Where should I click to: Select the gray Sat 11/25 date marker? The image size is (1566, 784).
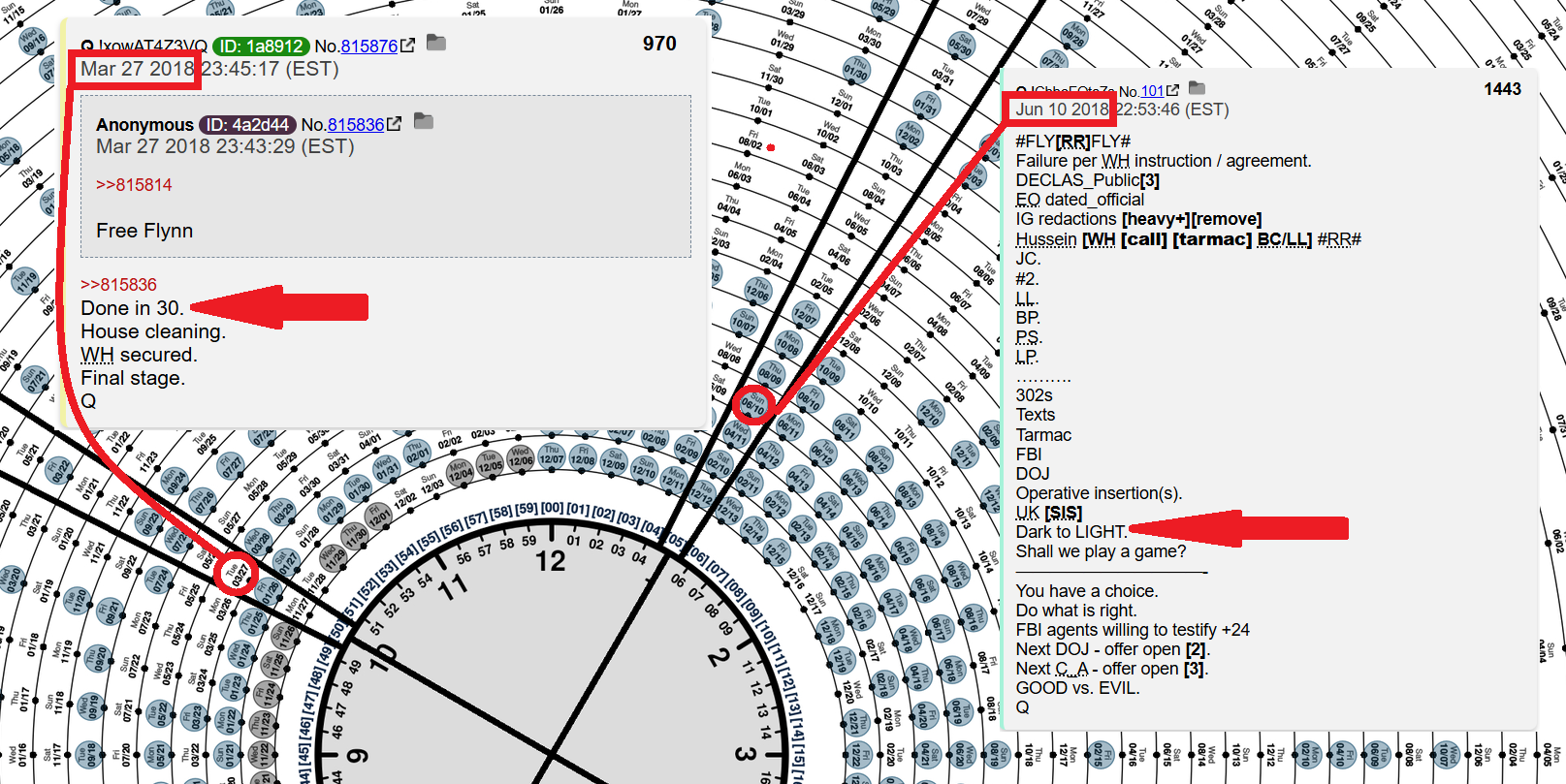point(272,664)
